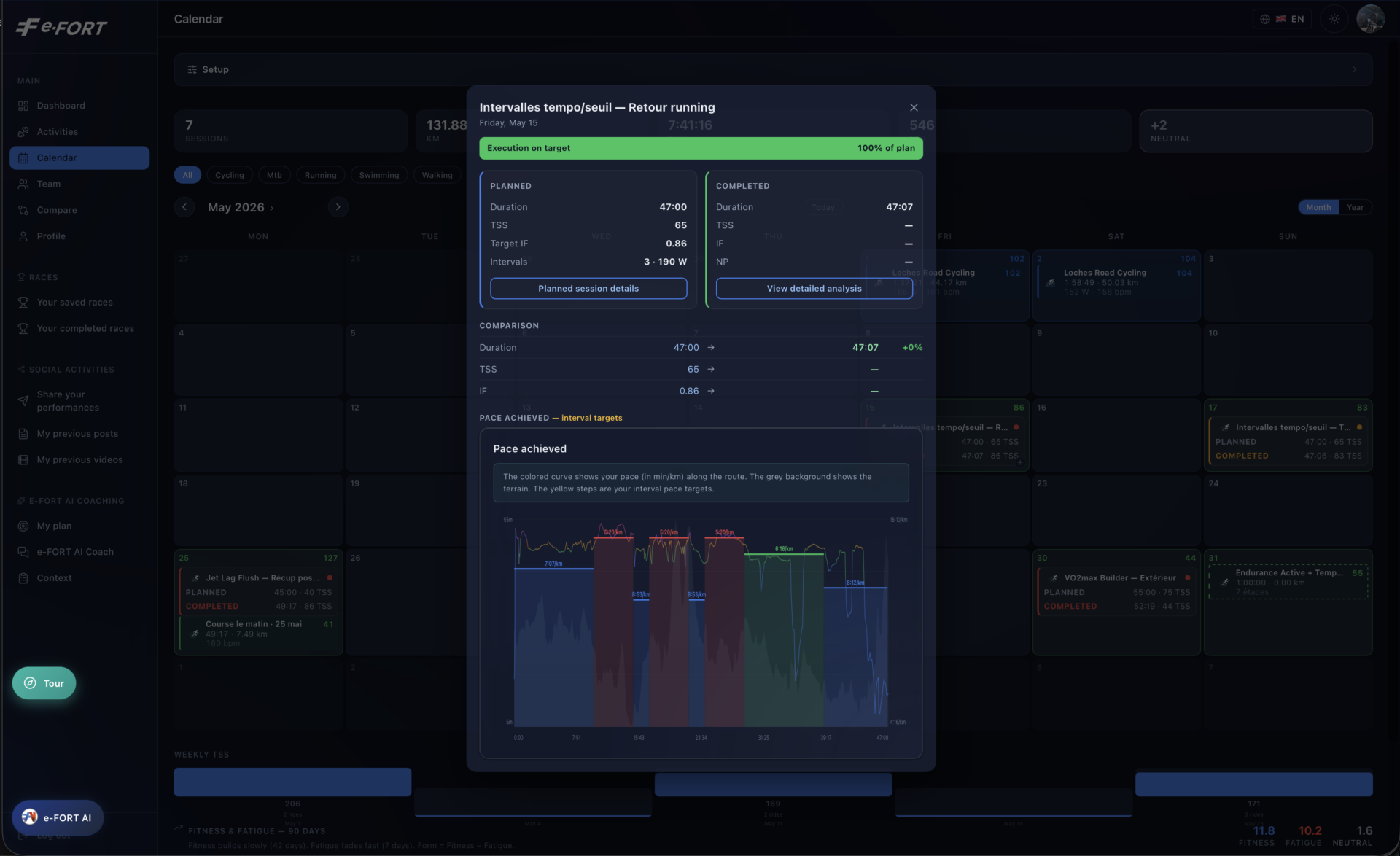
Task: Open the May 17 Intervalles tempo/seuil card
Action: (1288, 441)
